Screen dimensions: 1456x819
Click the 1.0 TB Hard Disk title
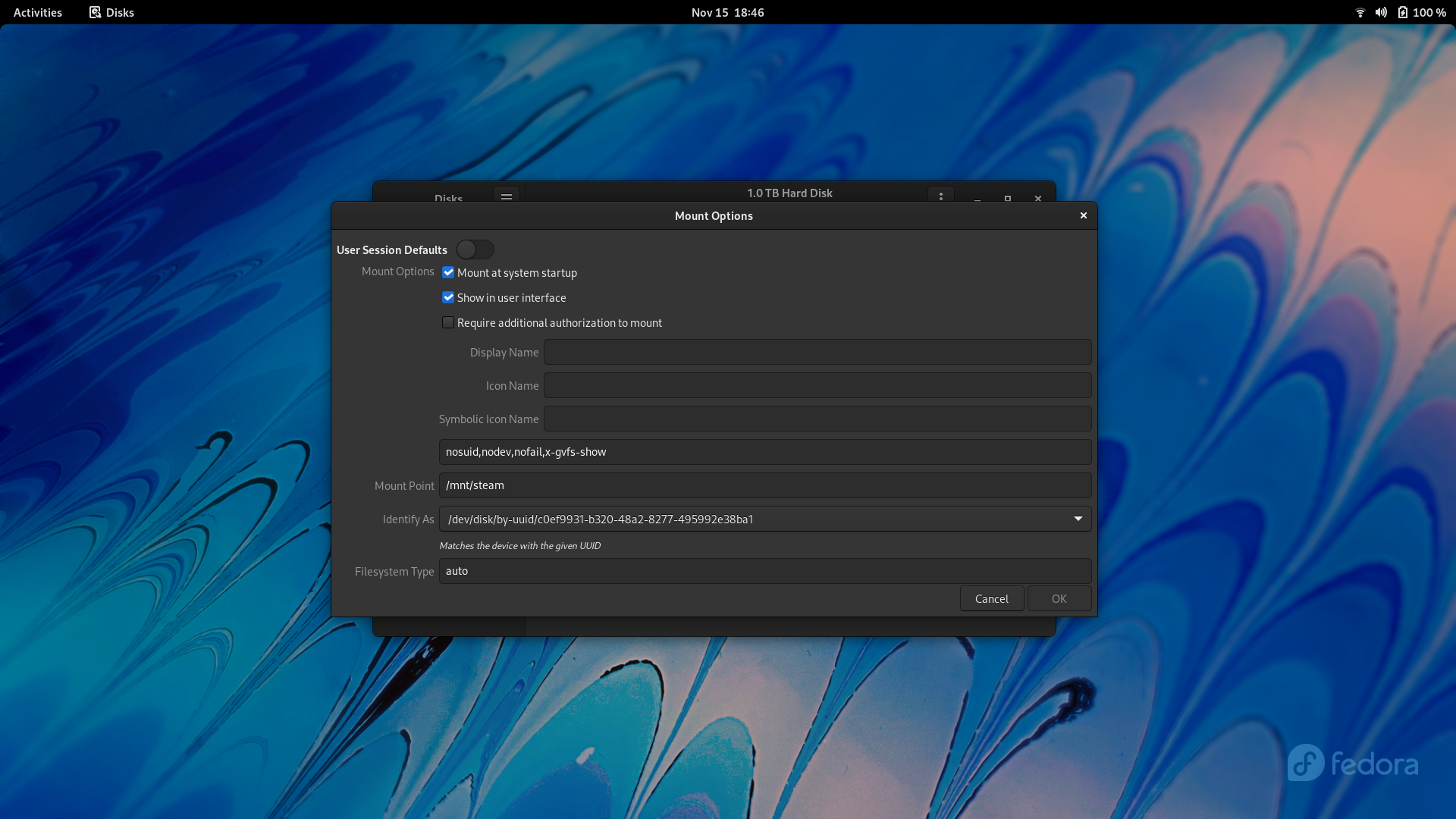point(789,193)
